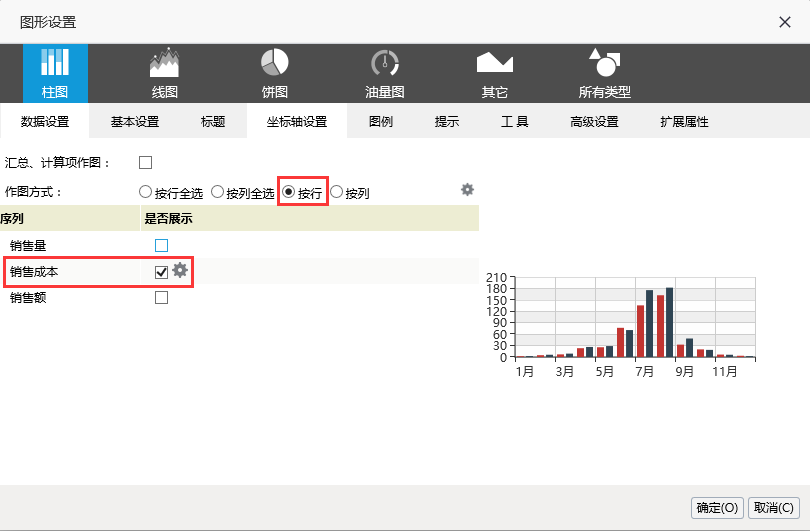Screen dimensions: 810x531
Task: Open gear settings beside 作图方式 options
Action: coord(467,190)
